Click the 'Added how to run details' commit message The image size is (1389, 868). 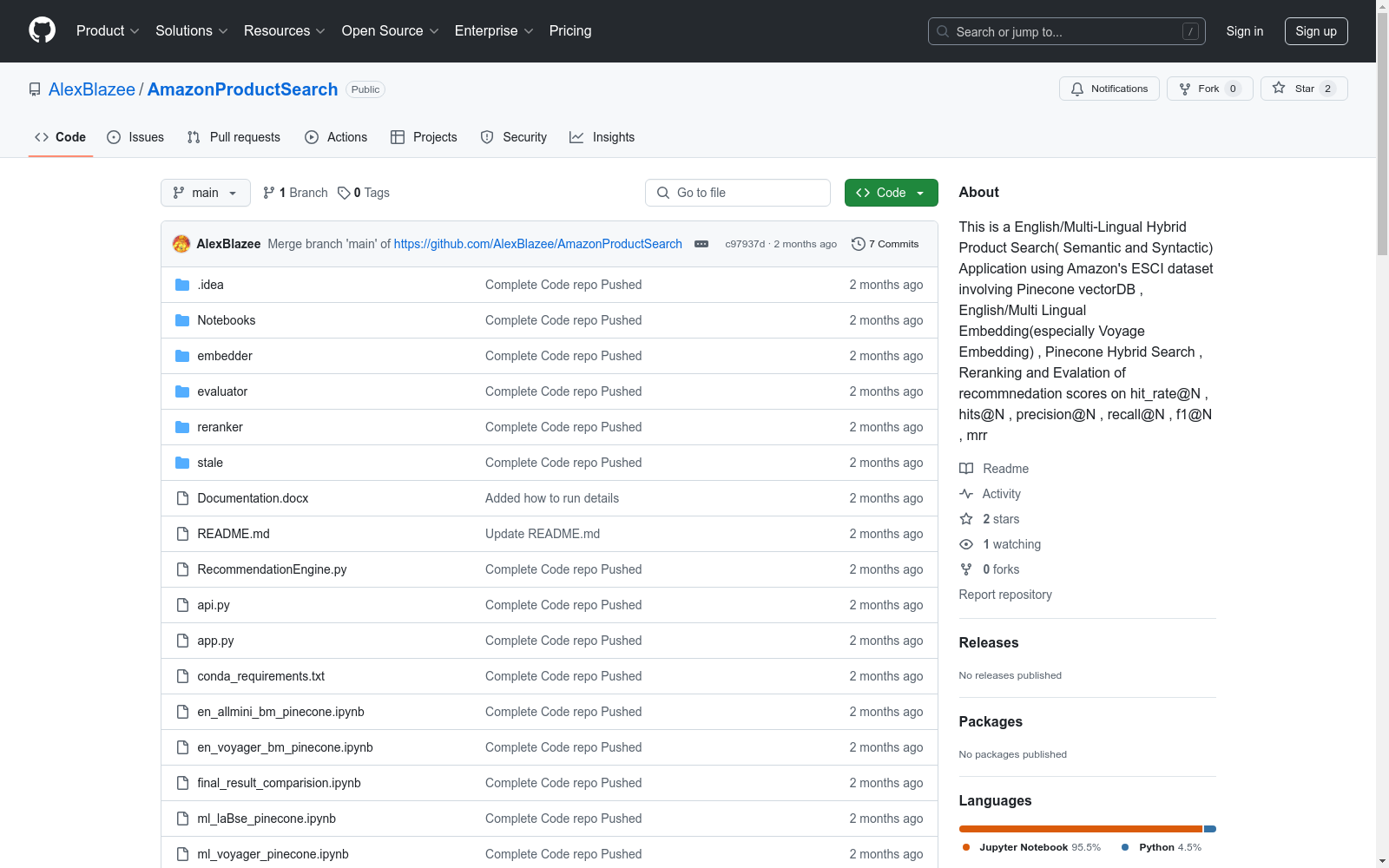click(x=552, y=498)
